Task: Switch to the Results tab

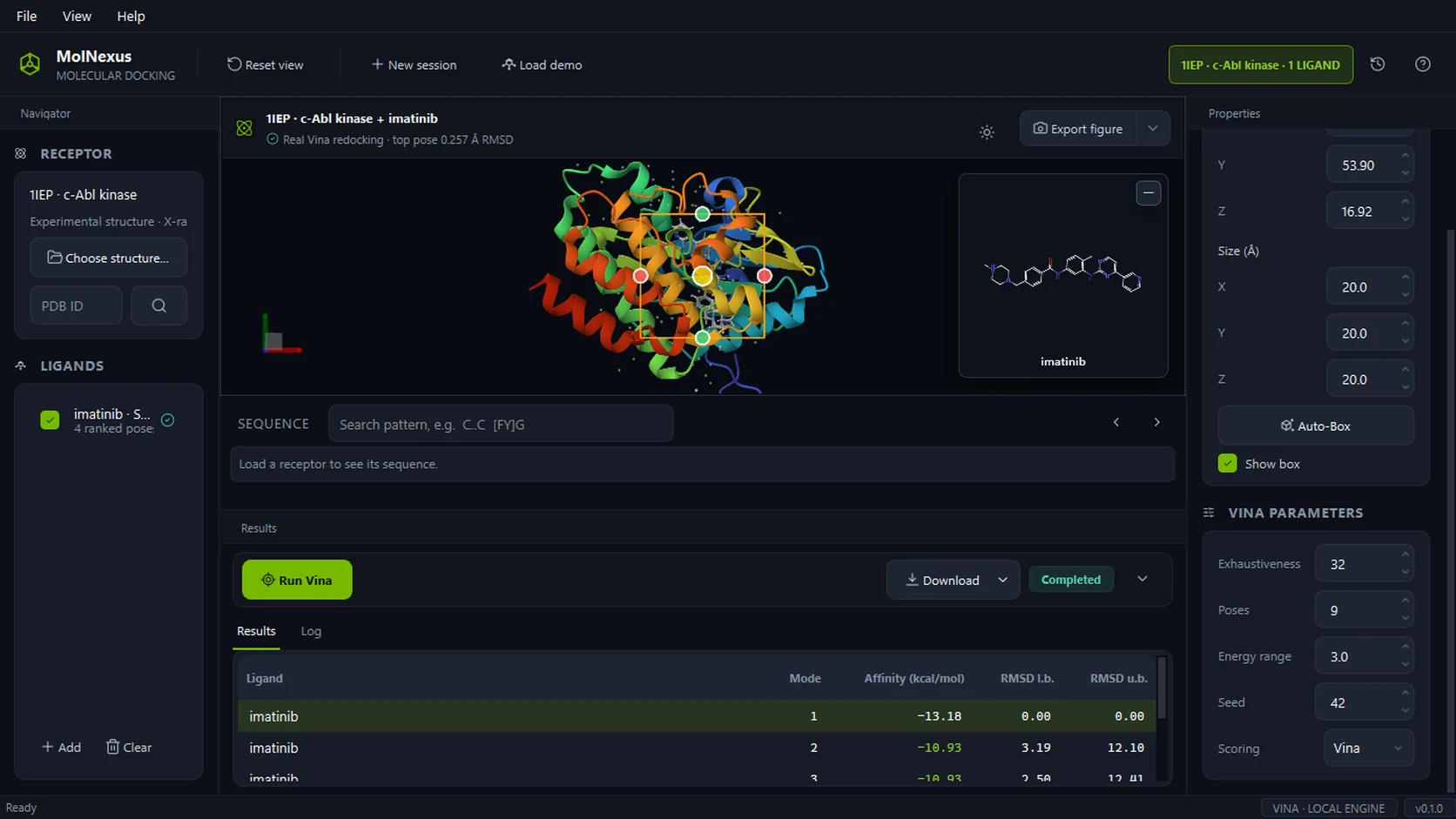Action: click(256, 631)
